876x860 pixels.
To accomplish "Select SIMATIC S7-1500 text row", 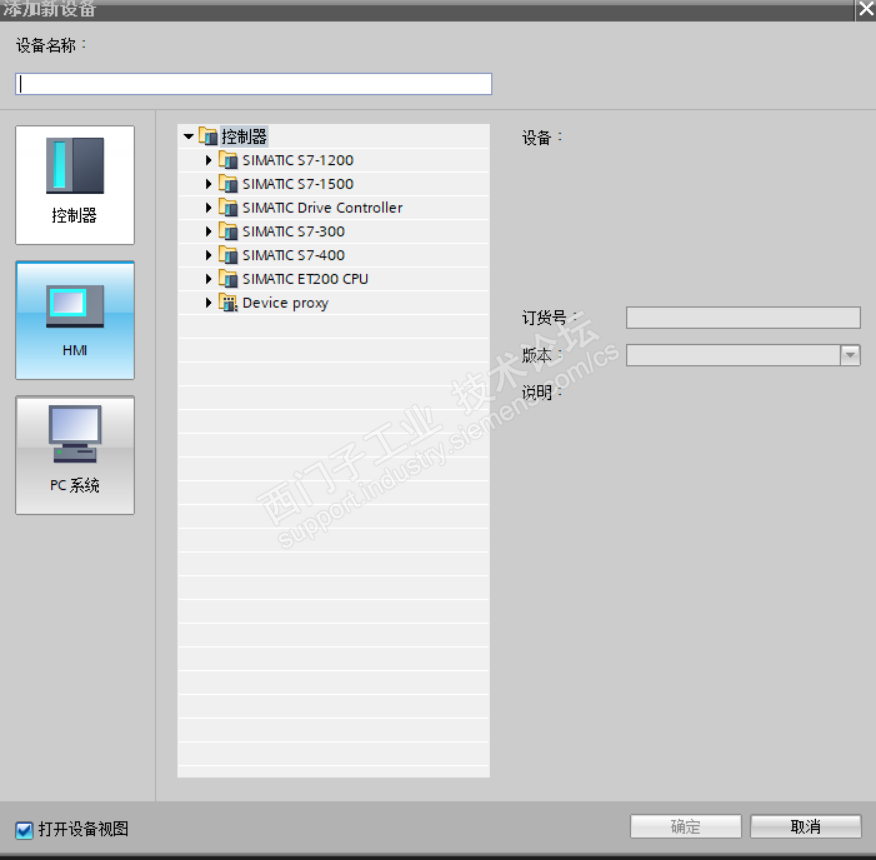I will coord(298,184).
